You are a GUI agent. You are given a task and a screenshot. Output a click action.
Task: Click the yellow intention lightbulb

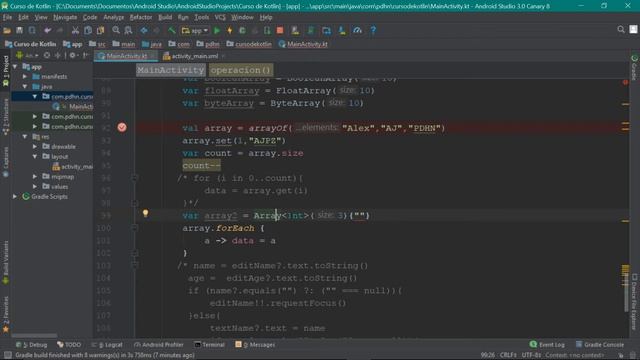[x=145, y=213]
